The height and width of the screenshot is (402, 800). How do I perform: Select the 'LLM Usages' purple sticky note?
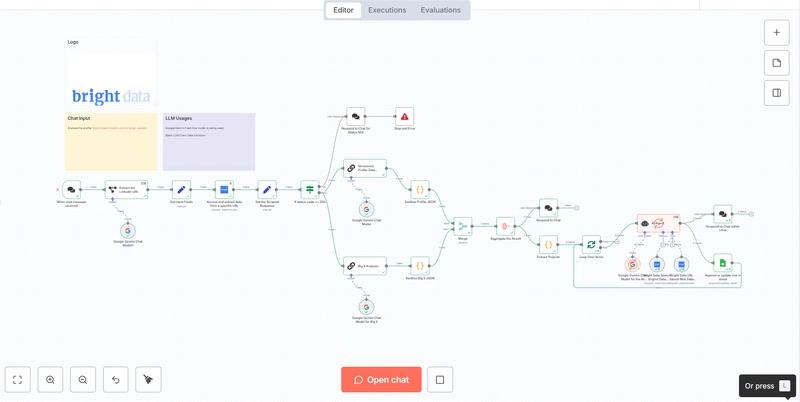pyautogui.click(x=209, y=142)
